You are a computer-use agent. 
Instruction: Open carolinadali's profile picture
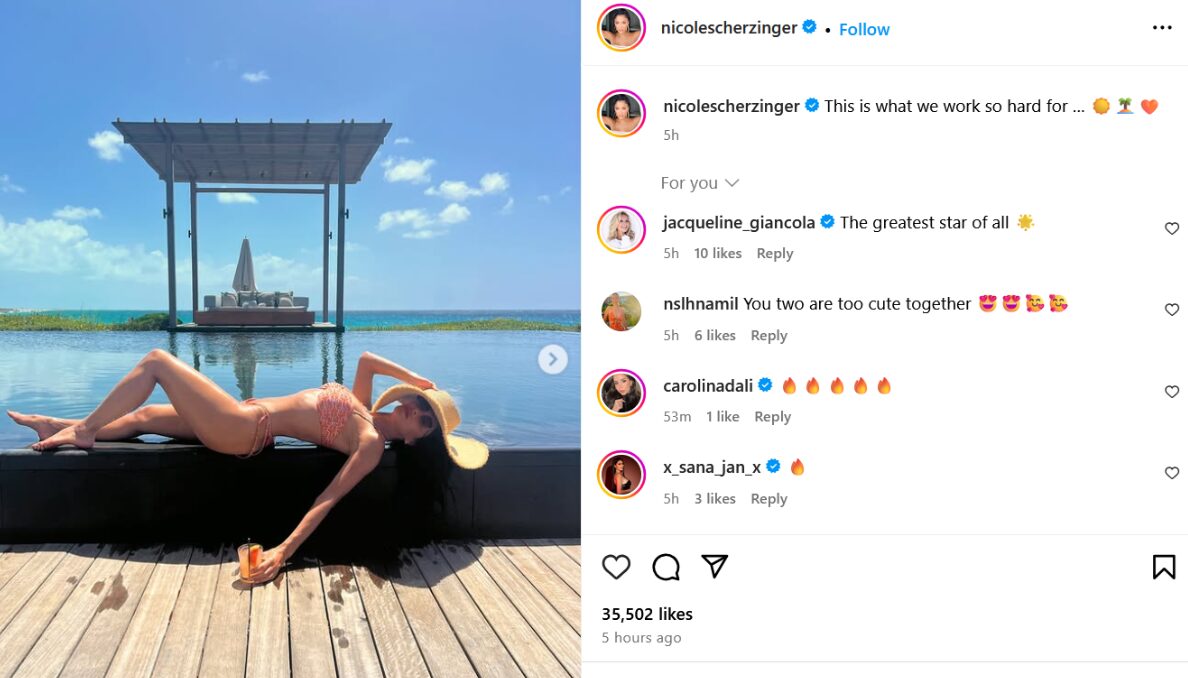(x=621, y=393)
